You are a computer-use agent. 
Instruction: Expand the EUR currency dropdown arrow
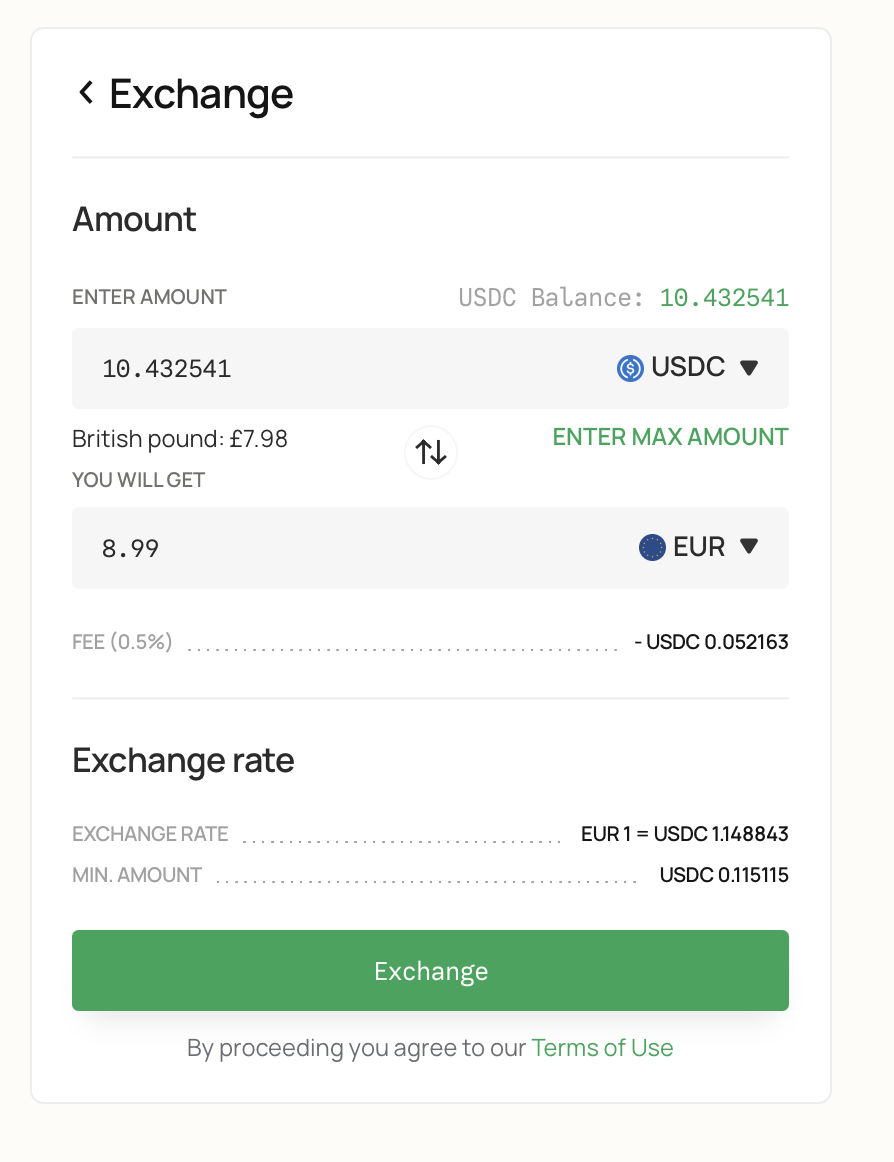749,547
